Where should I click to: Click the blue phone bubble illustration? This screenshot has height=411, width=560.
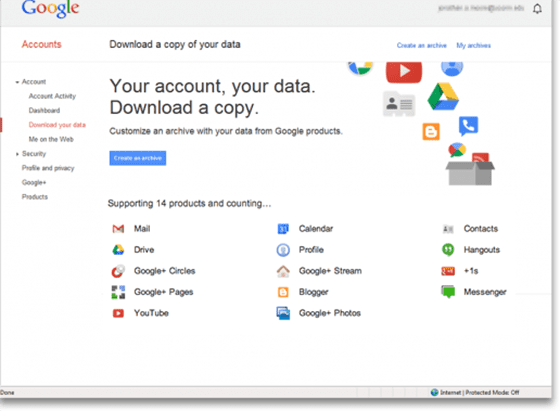(468, 126)
